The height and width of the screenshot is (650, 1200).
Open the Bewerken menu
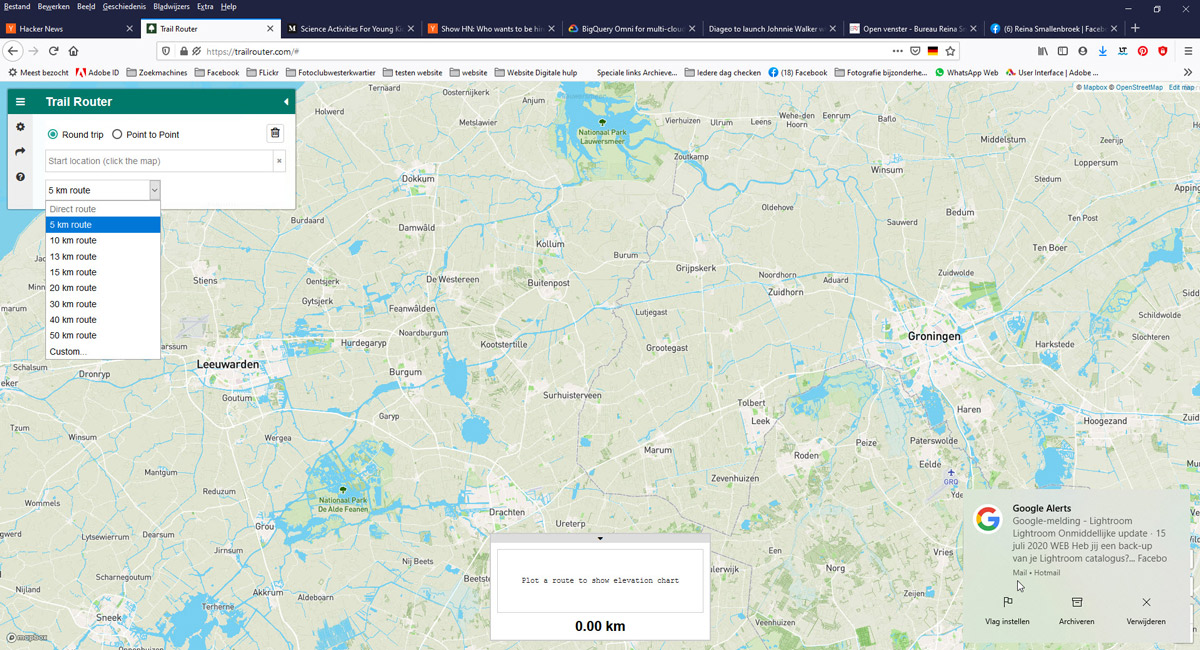click(54, 7)
